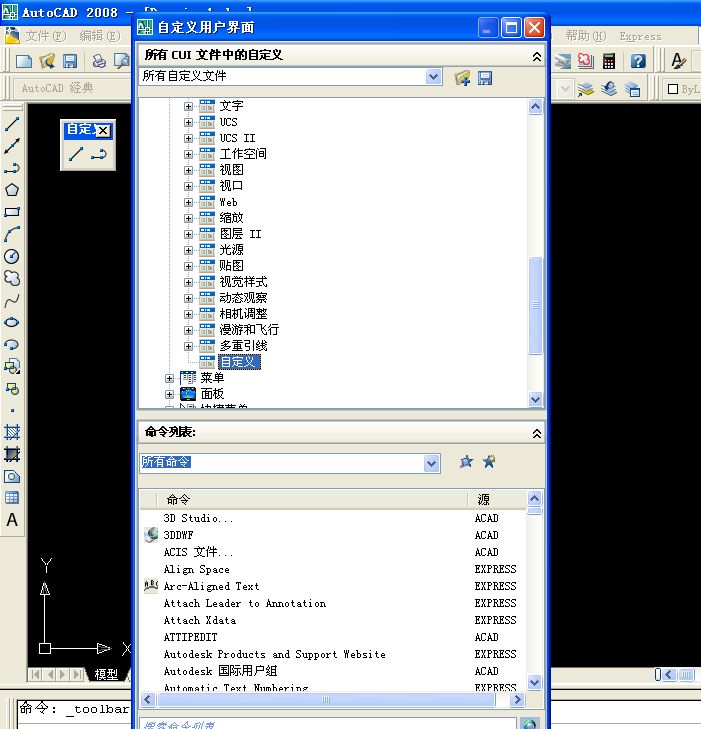
Task: Expand the 文字 toolbar node
Action: 188,106
